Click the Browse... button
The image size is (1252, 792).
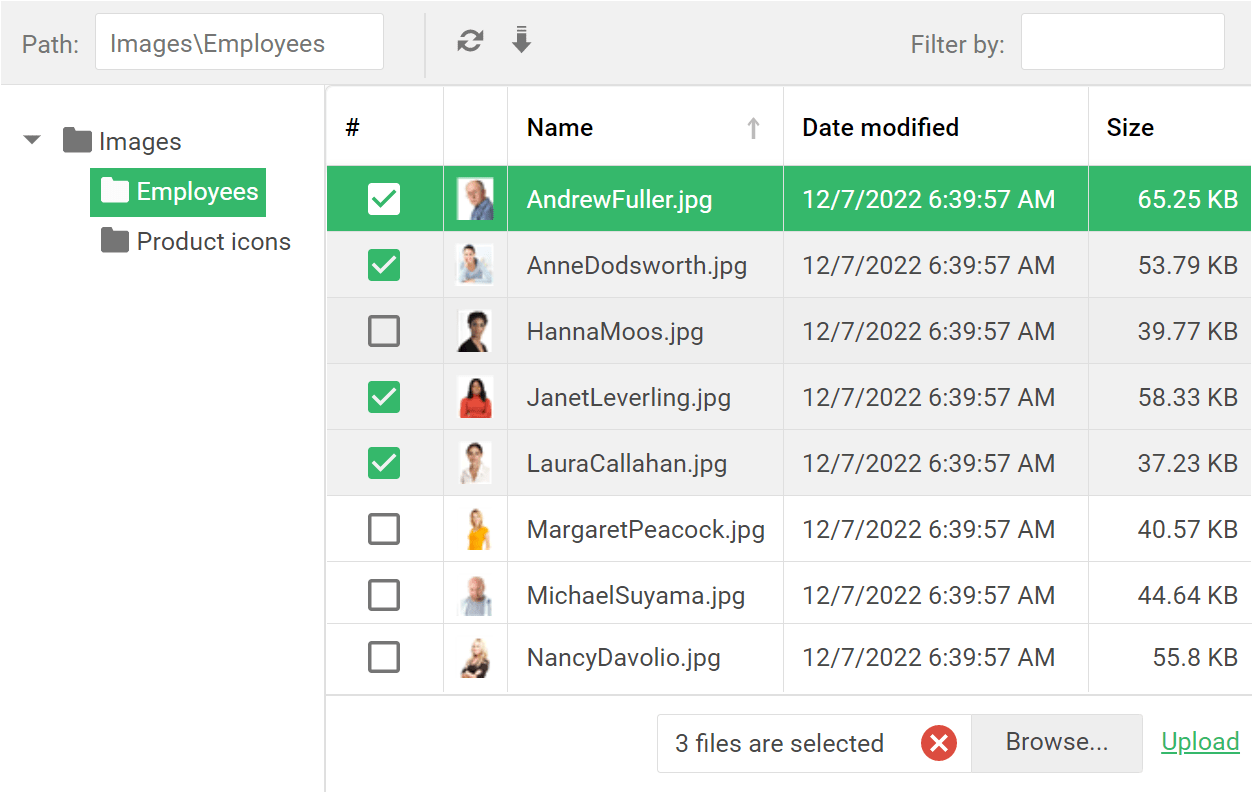point(1056,742)
